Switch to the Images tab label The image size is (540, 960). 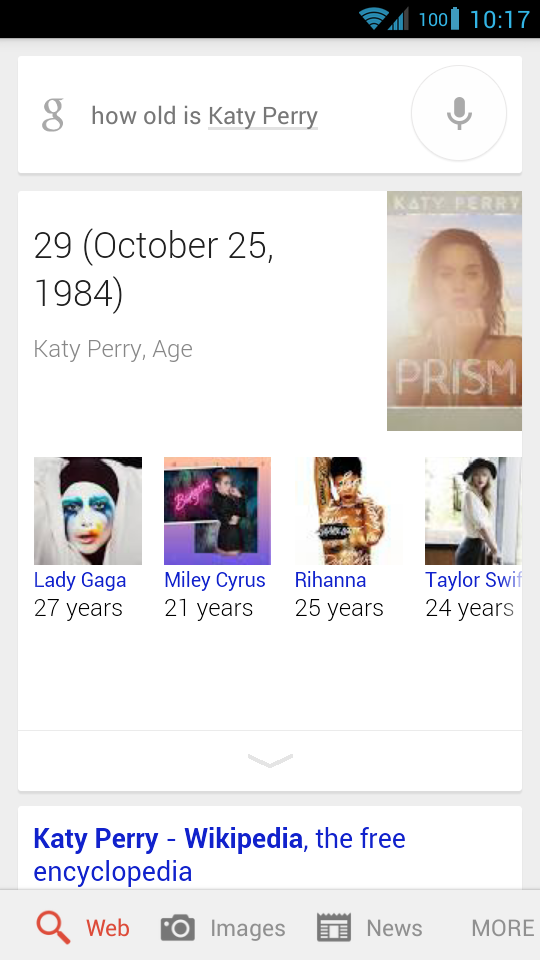click(248, 928)
